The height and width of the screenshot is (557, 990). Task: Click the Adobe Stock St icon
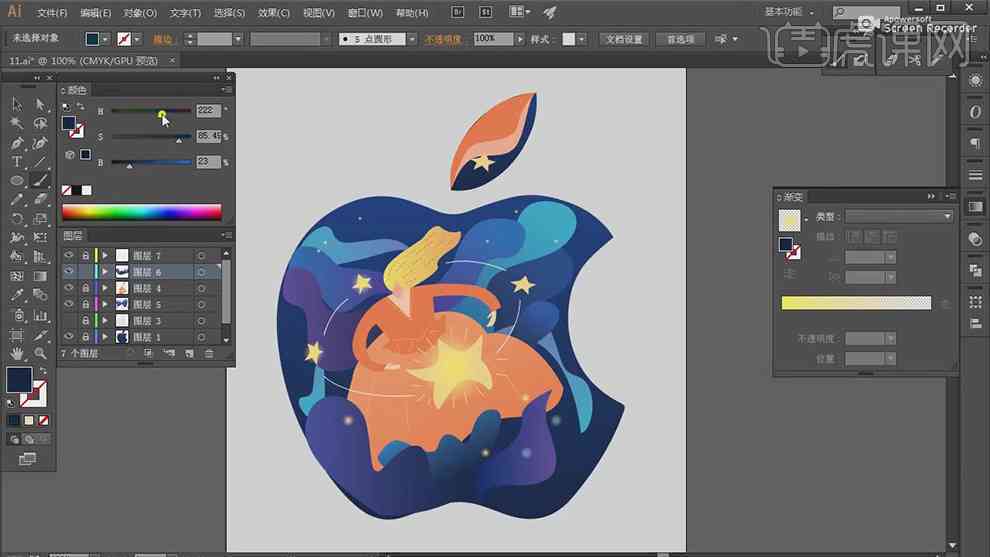pos(486,12)
